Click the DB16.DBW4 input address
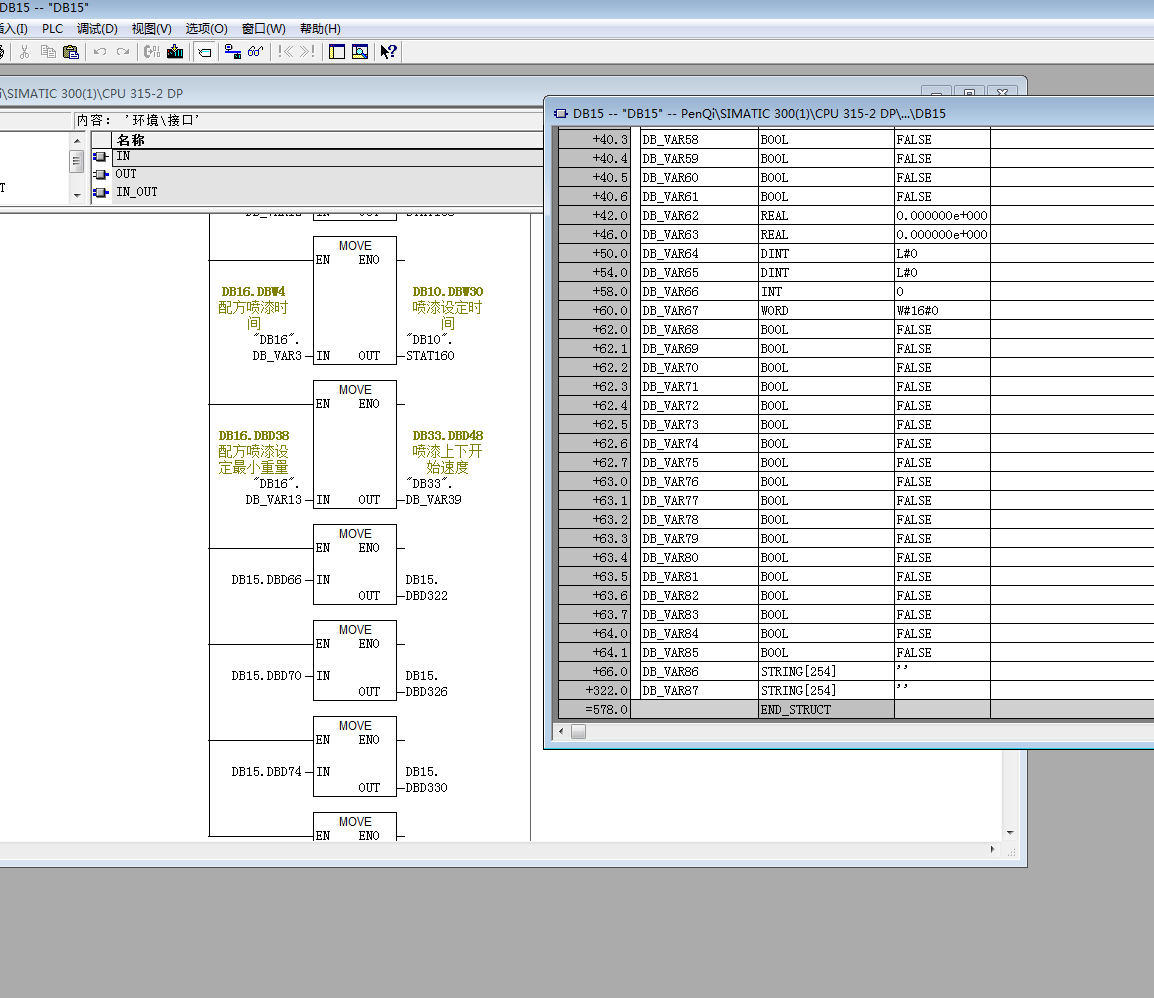The height and width of the screenshot is (998, 1154). 253,291
